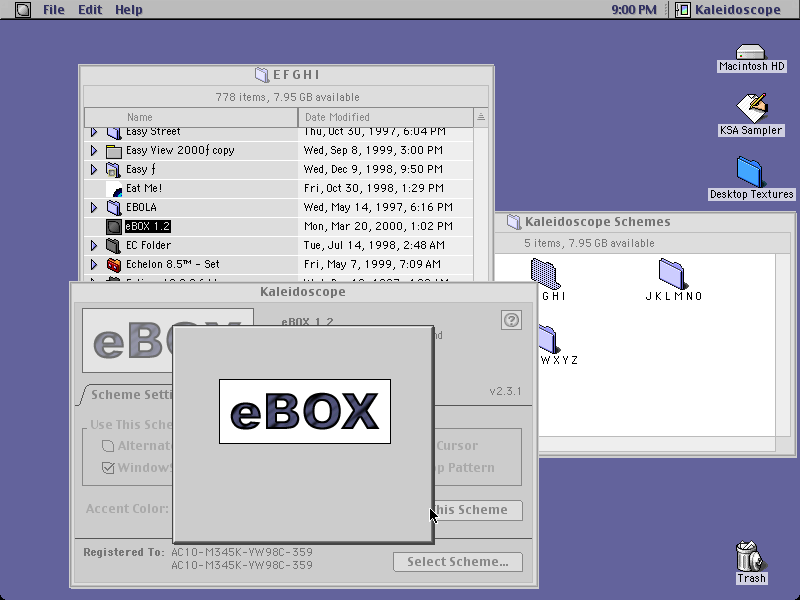This screenshot has width=800, height=600.
Task: Click the Select Scheme... button
Action: click(458, 562)
